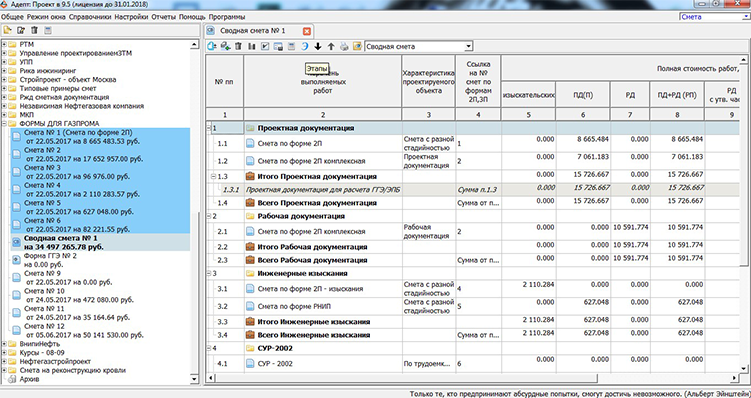Click the trash delete icon in the estimate toolbar
The height and width of the screenshot is (398, 751).
point(238,46)
